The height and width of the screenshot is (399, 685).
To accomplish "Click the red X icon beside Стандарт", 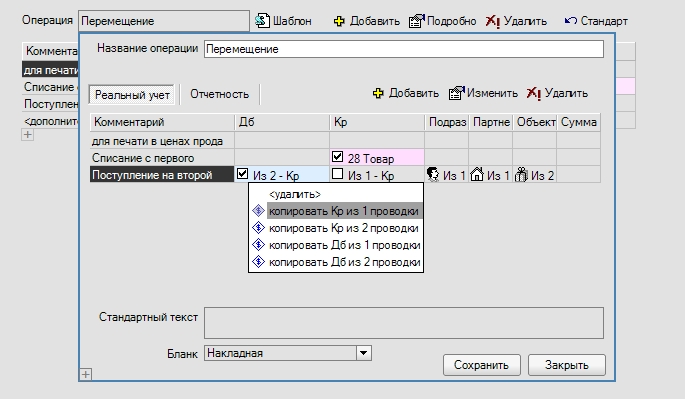I will [x=492, y=21].
